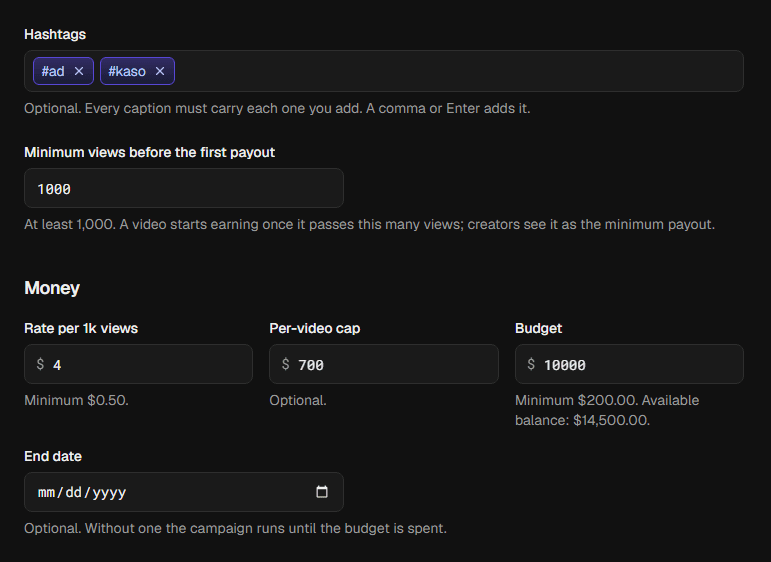Click the 'Minimum $0.50.' hint
The height and width of the screenshot is (562, 771).
click(x=76, y=400)
